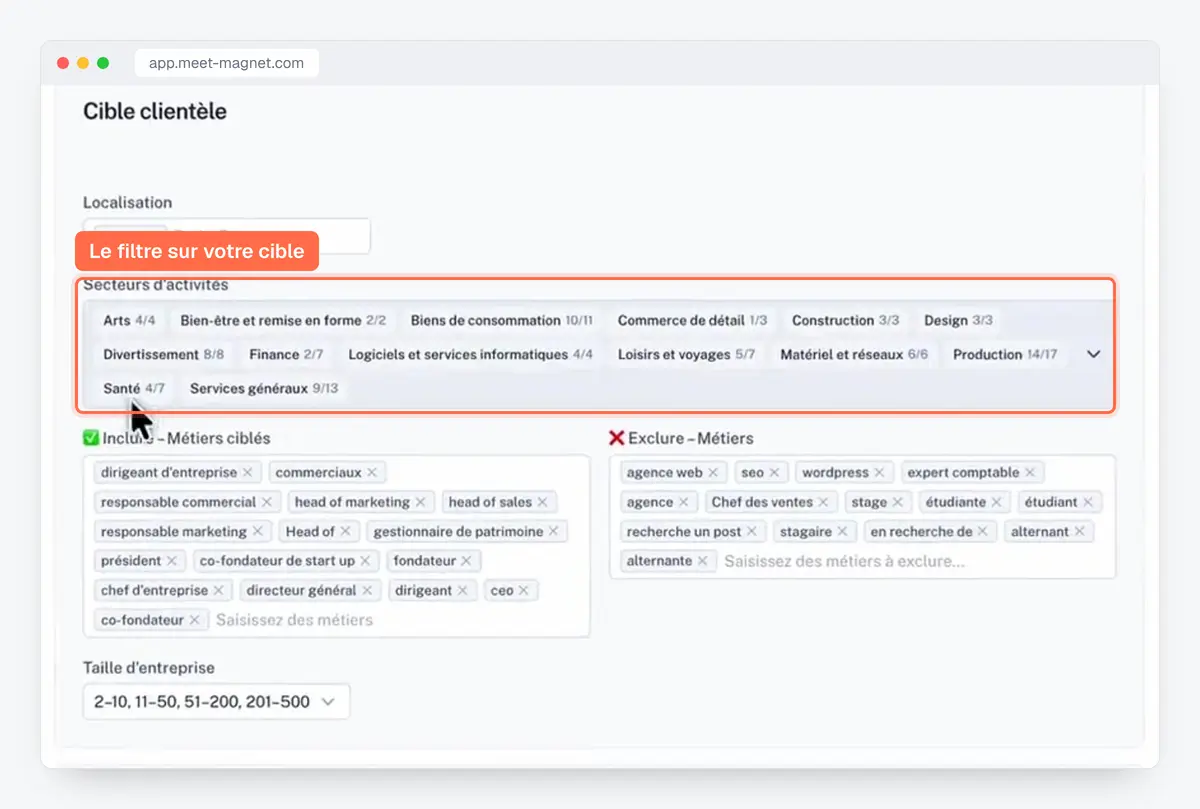Remove the 'ceo' tag x icon
This screenshot has height=809, width=1200.
coord(523,590)
